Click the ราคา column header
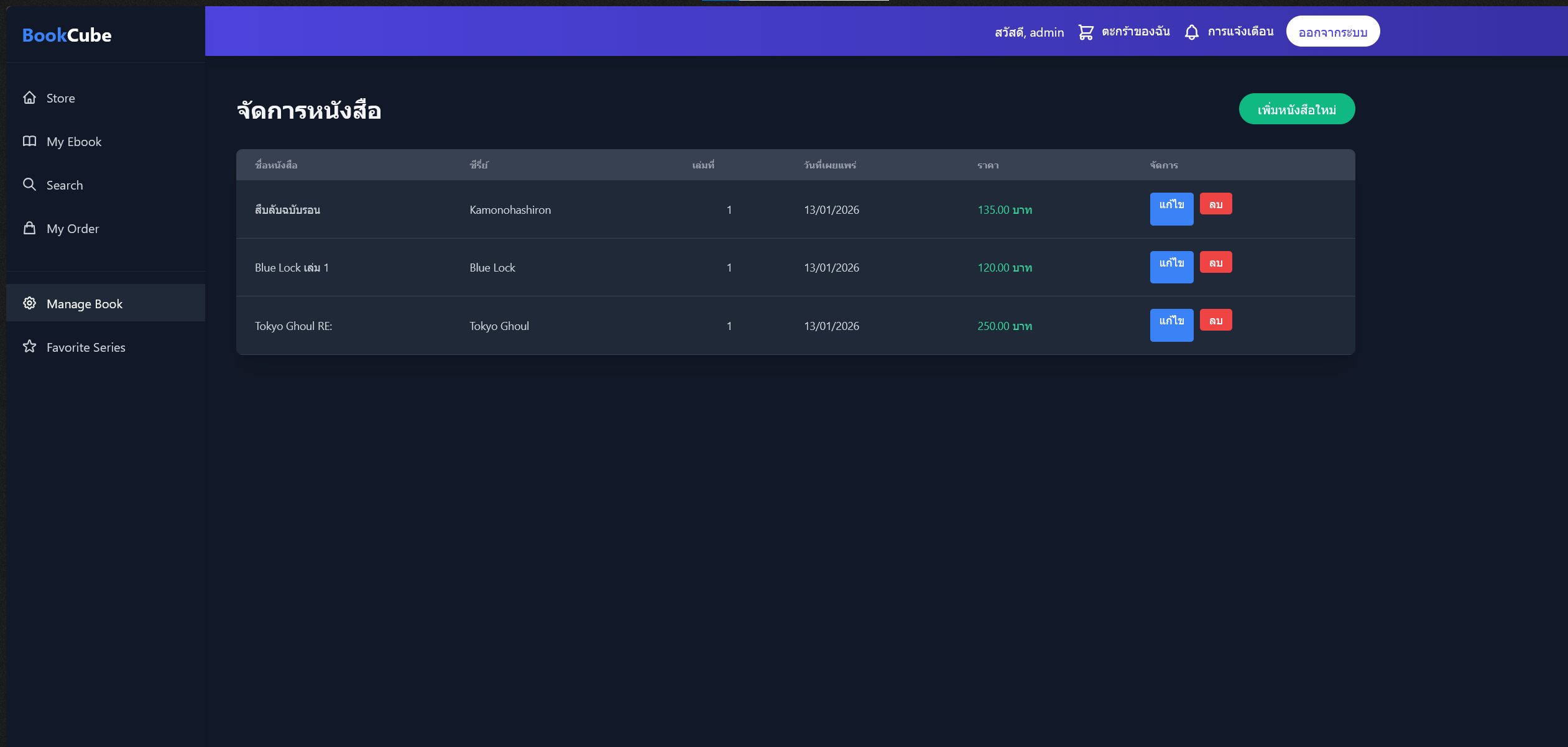1568x747 pixels. click(x=987, y=165)
